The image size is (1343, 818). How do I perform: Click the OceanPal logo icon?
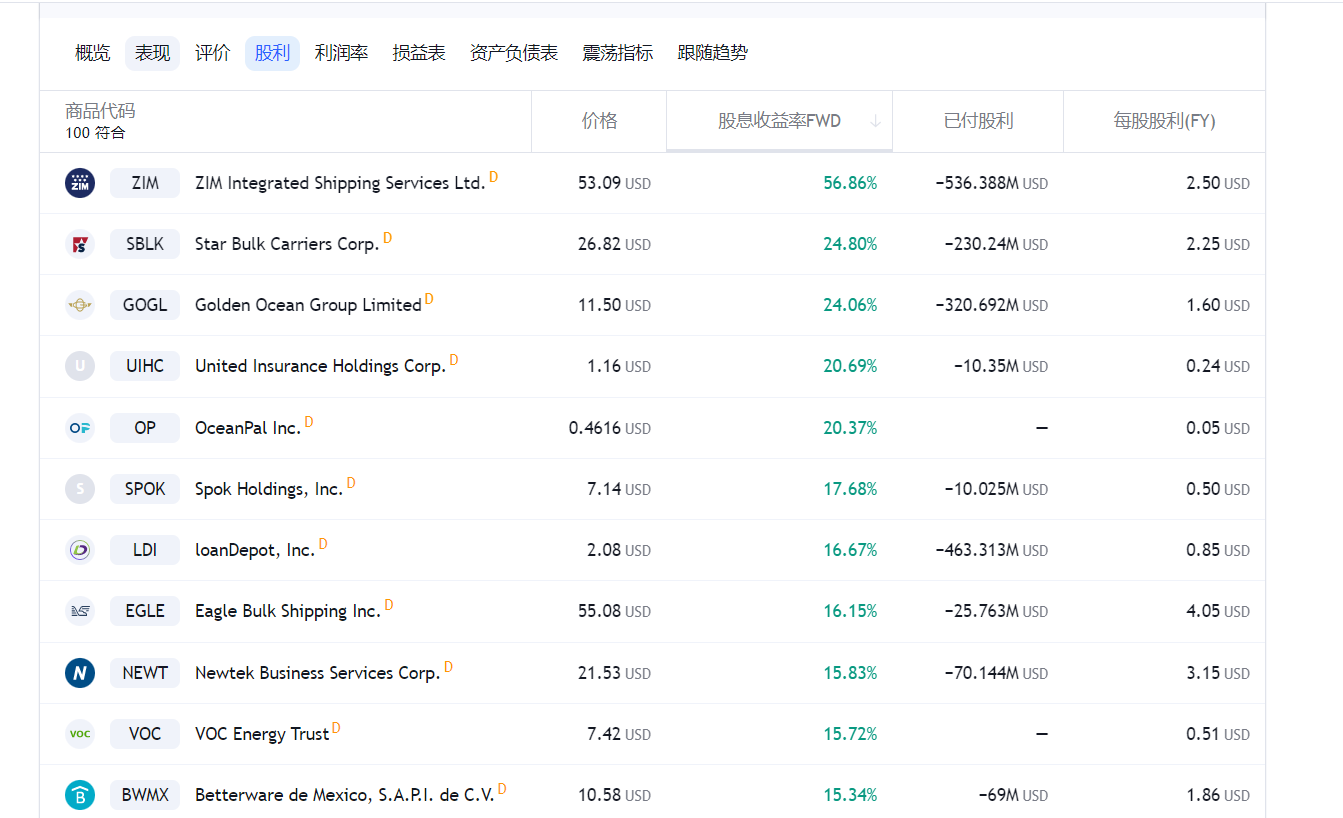point(80,427)
